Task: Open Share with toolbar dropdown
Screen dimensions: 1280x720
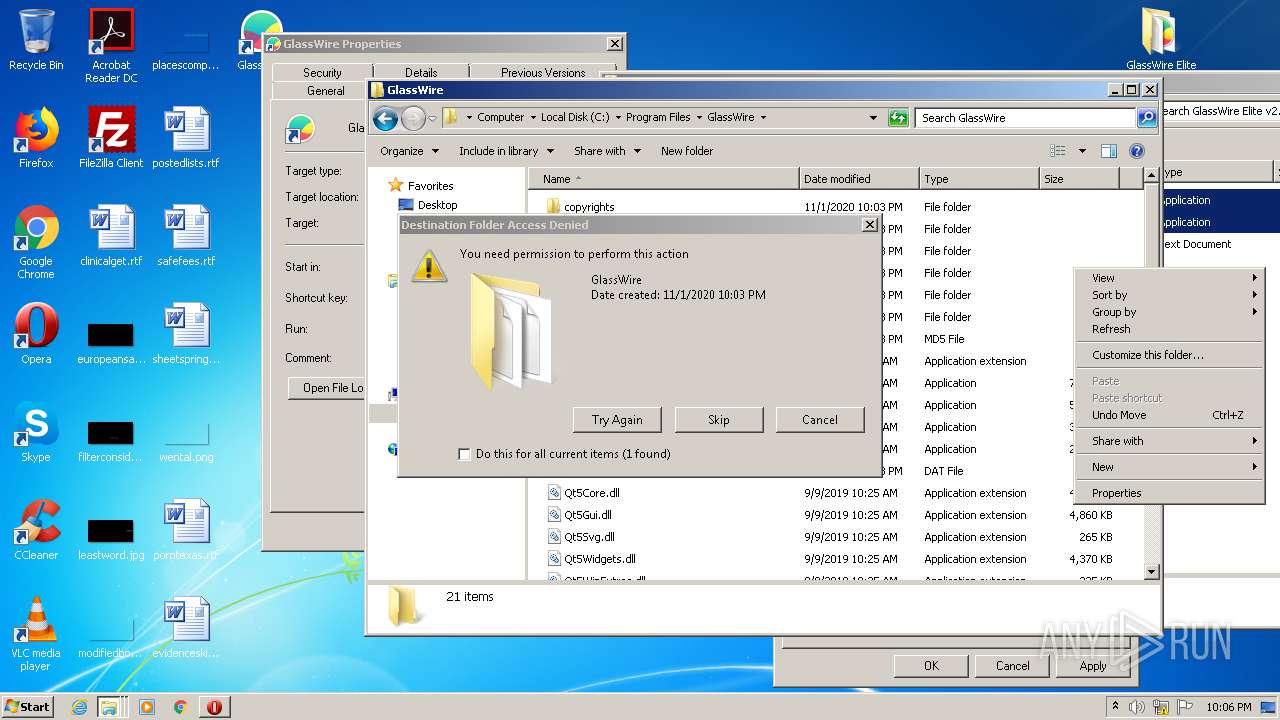Action: pyautogui.click(x=607, y=151)
